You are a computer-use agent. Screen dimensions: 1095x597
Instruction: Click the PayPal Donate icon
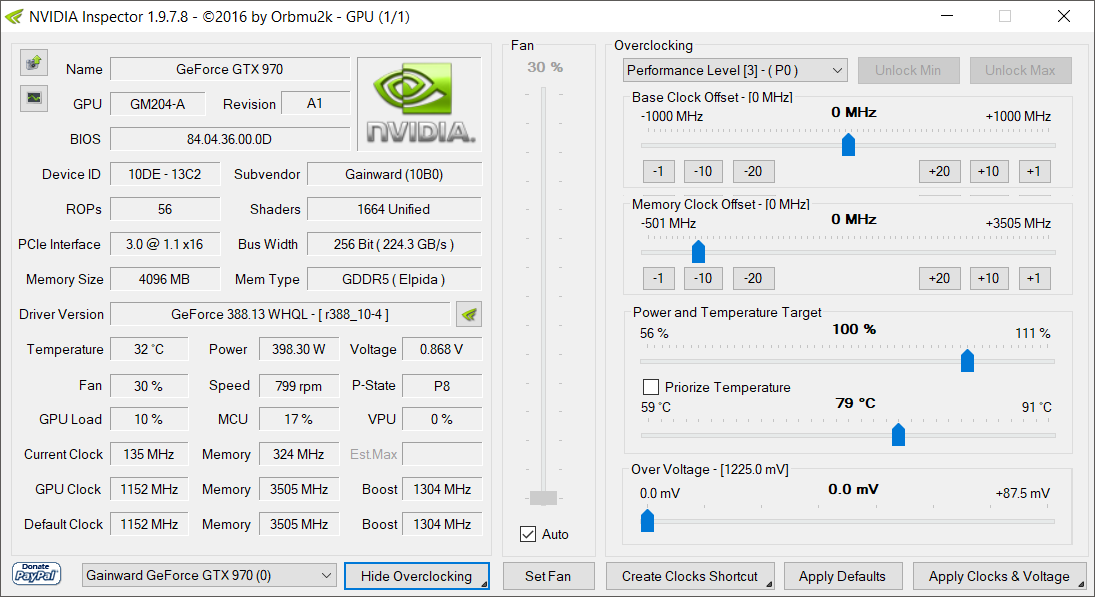click(x=36, y=574)
